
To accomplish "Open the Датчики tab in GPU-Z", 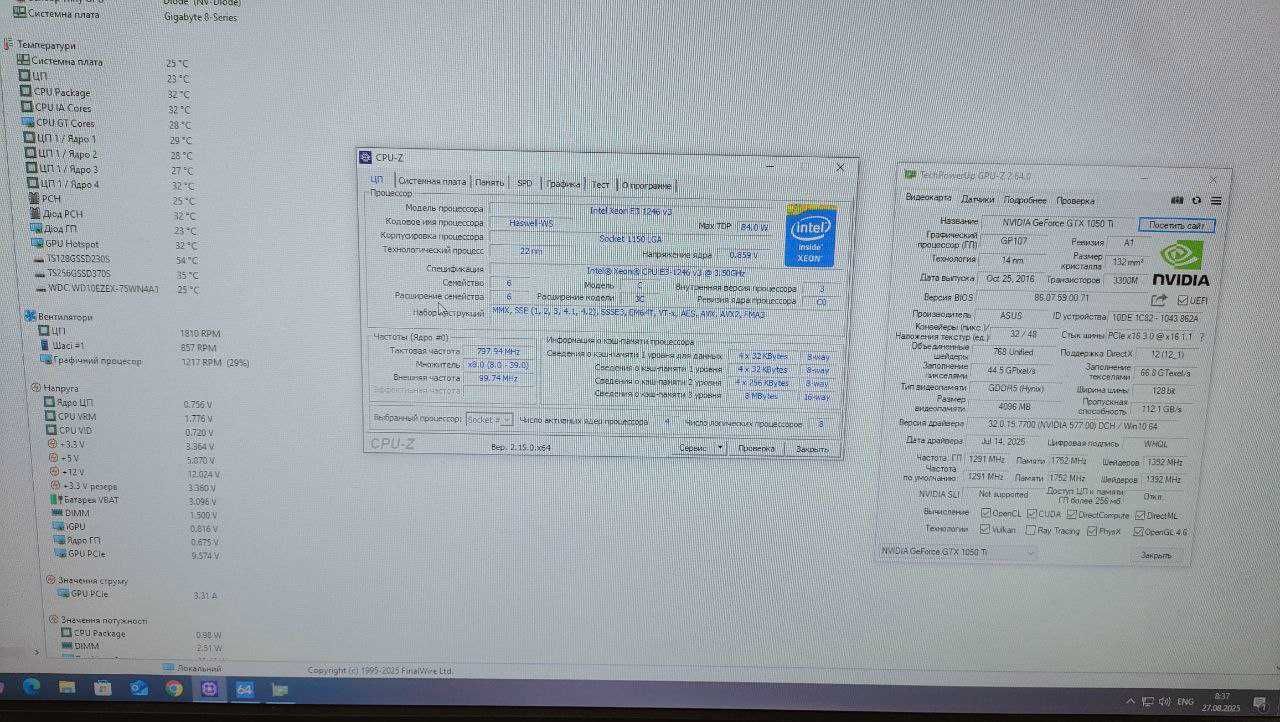I will (x=978, y=199).
